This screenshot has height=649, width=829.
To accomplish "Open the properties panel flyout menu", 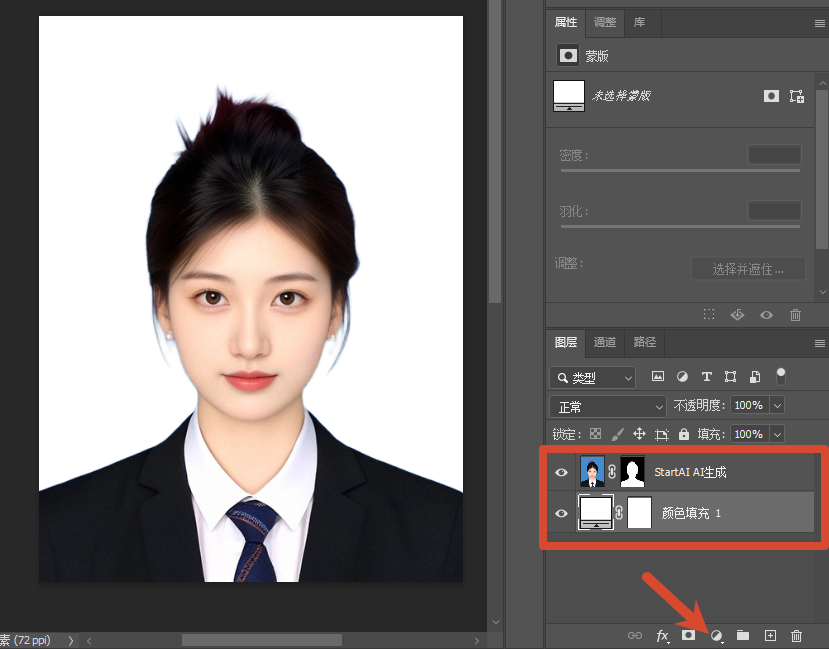I will tap(819, 23).
